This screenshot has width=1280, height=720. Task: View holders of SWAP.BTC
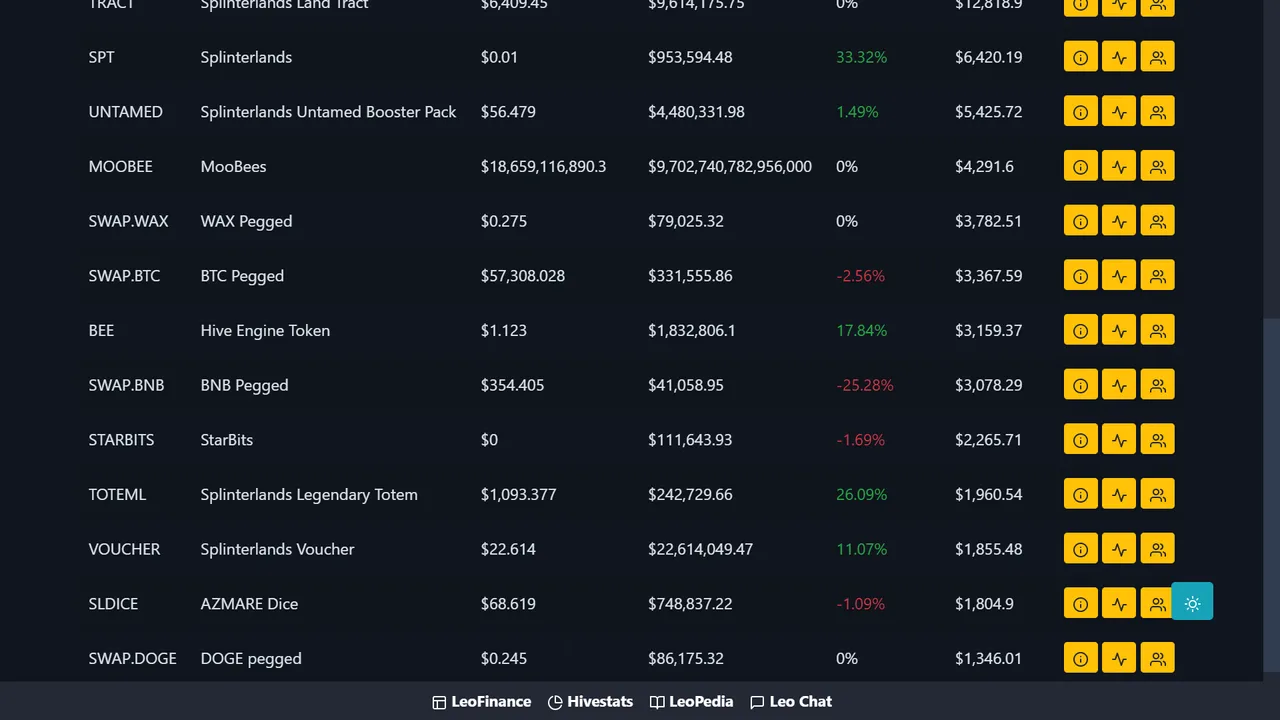(1158, 276)
